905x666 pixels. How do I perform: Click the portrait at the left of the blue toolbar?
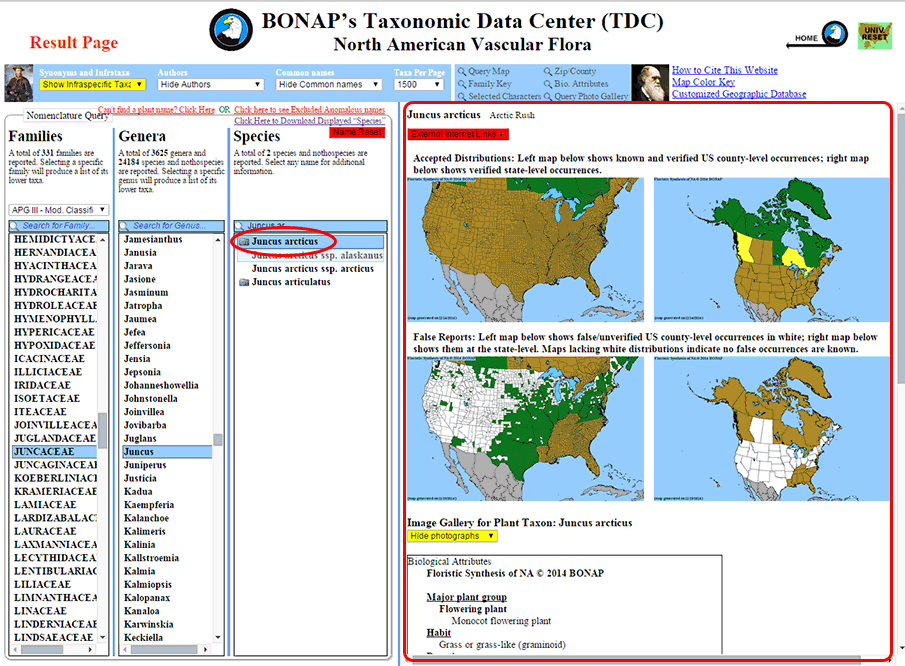19,83
